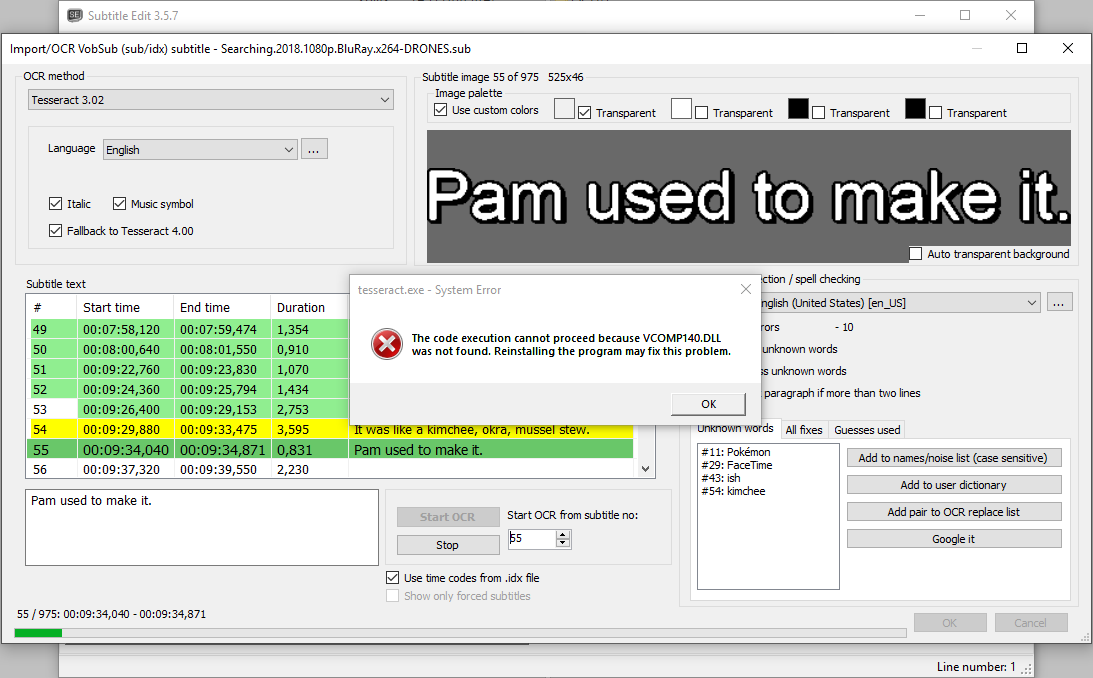Toggle the Music symbol checkbox
The height and width of the screenshot is (678, 1093).
(x=119, y=203)
